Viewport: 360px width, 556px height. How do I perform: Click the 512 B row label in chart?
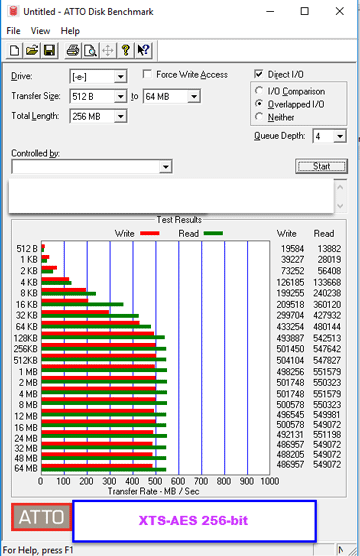(27, 249)
